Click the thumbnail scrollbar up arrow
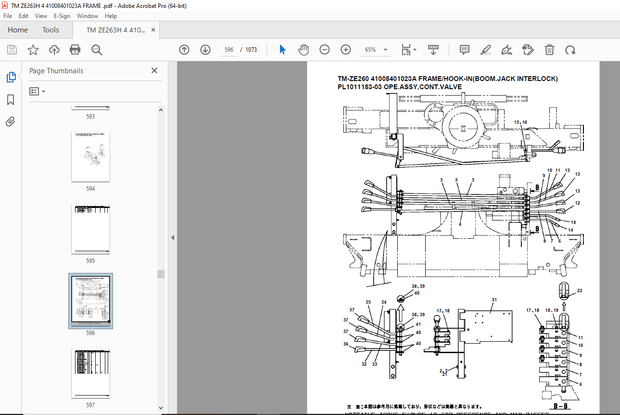 click(x=161, y=110)
